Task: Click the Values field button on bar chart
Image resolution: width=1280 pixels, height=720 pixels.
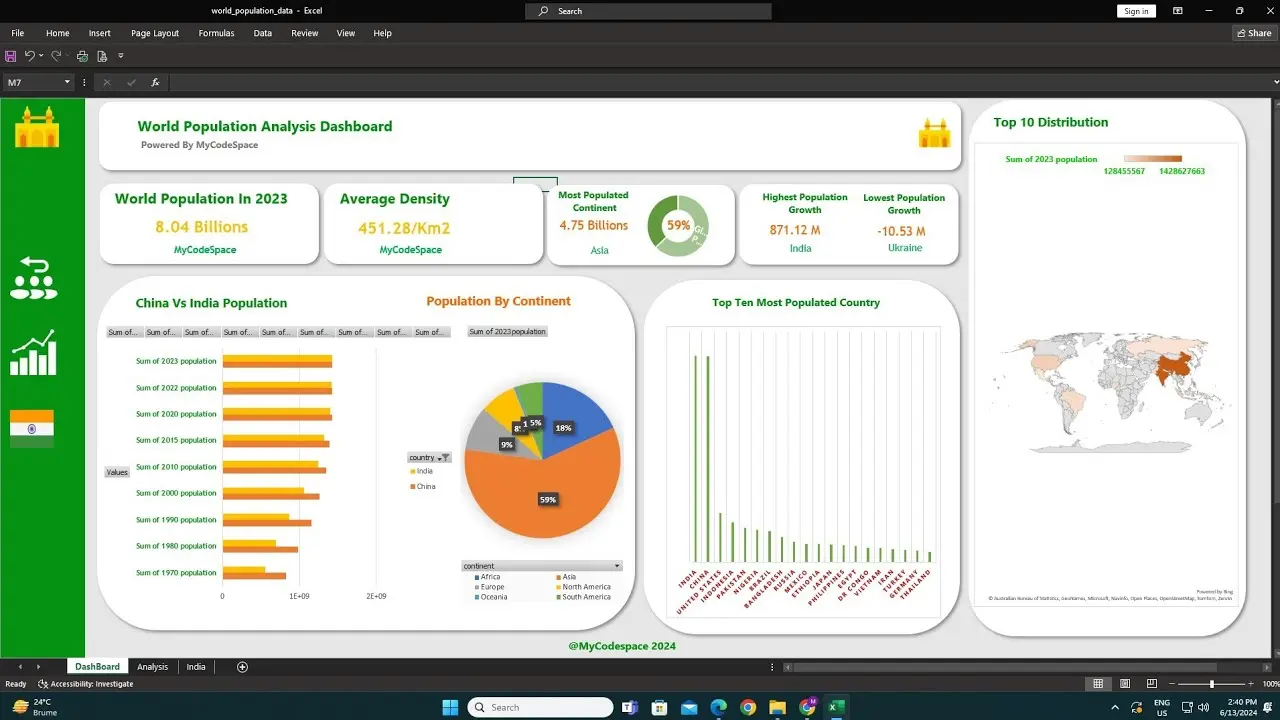Action: 117,472
